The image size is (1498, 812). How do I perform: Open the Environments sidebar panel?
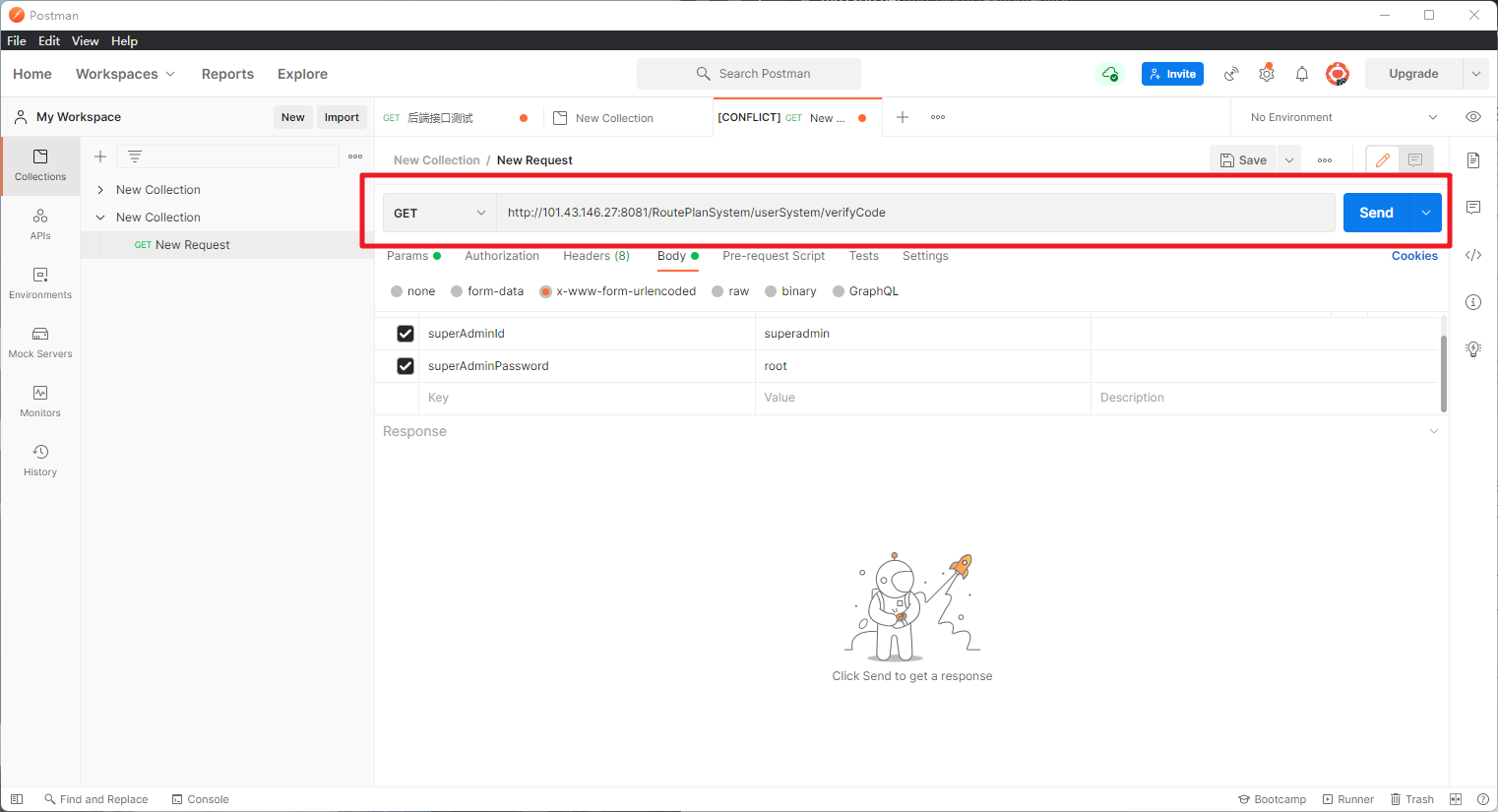40,283
